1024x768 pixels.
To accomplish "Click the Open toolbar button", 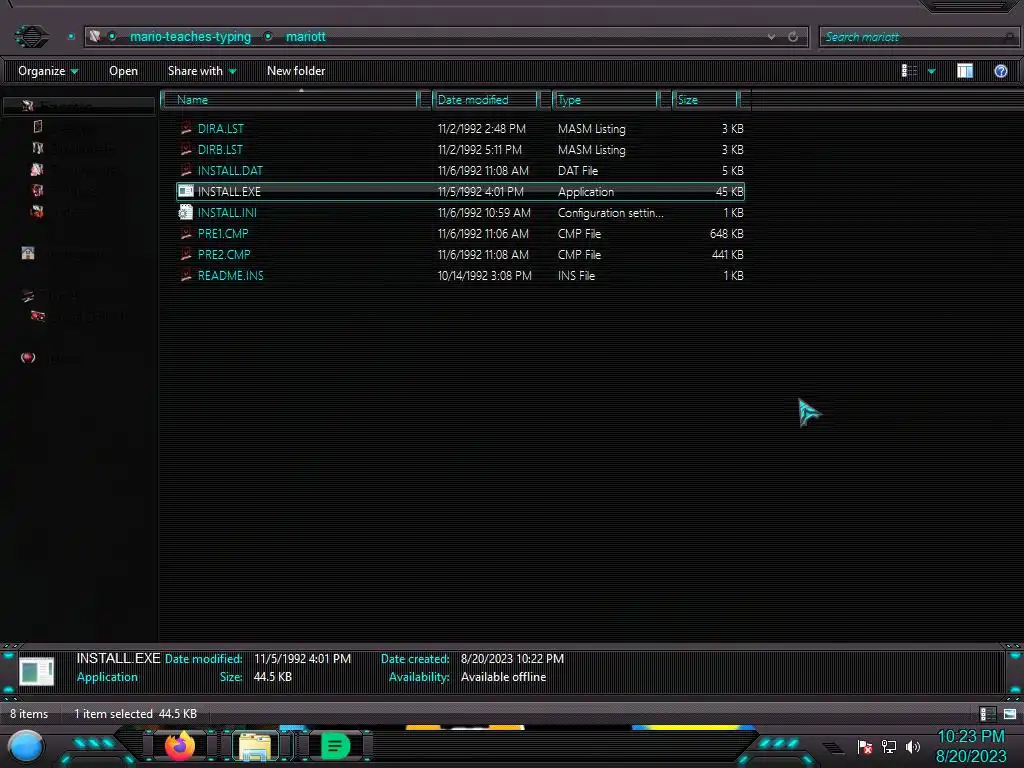I will click(x=123, y=71).
